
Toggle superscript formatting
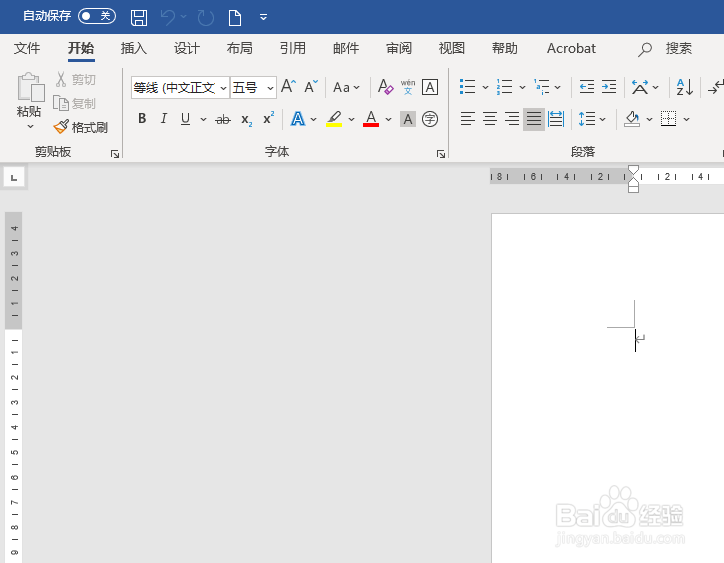pos(268,118)
